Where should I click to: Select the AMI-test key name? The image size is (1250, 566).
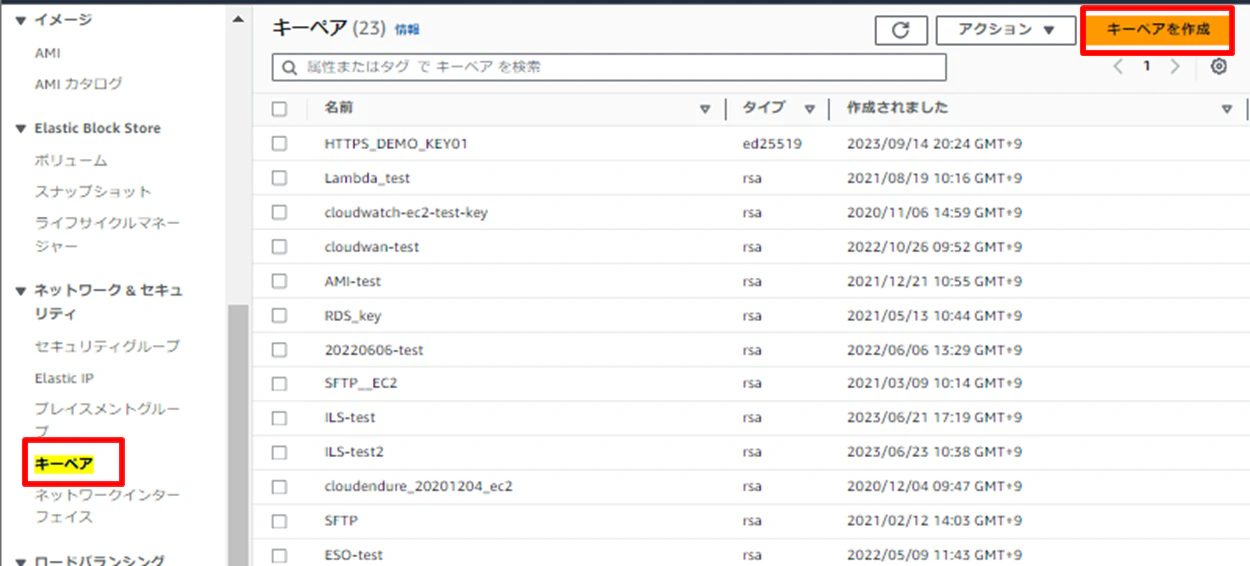[353, 281]
